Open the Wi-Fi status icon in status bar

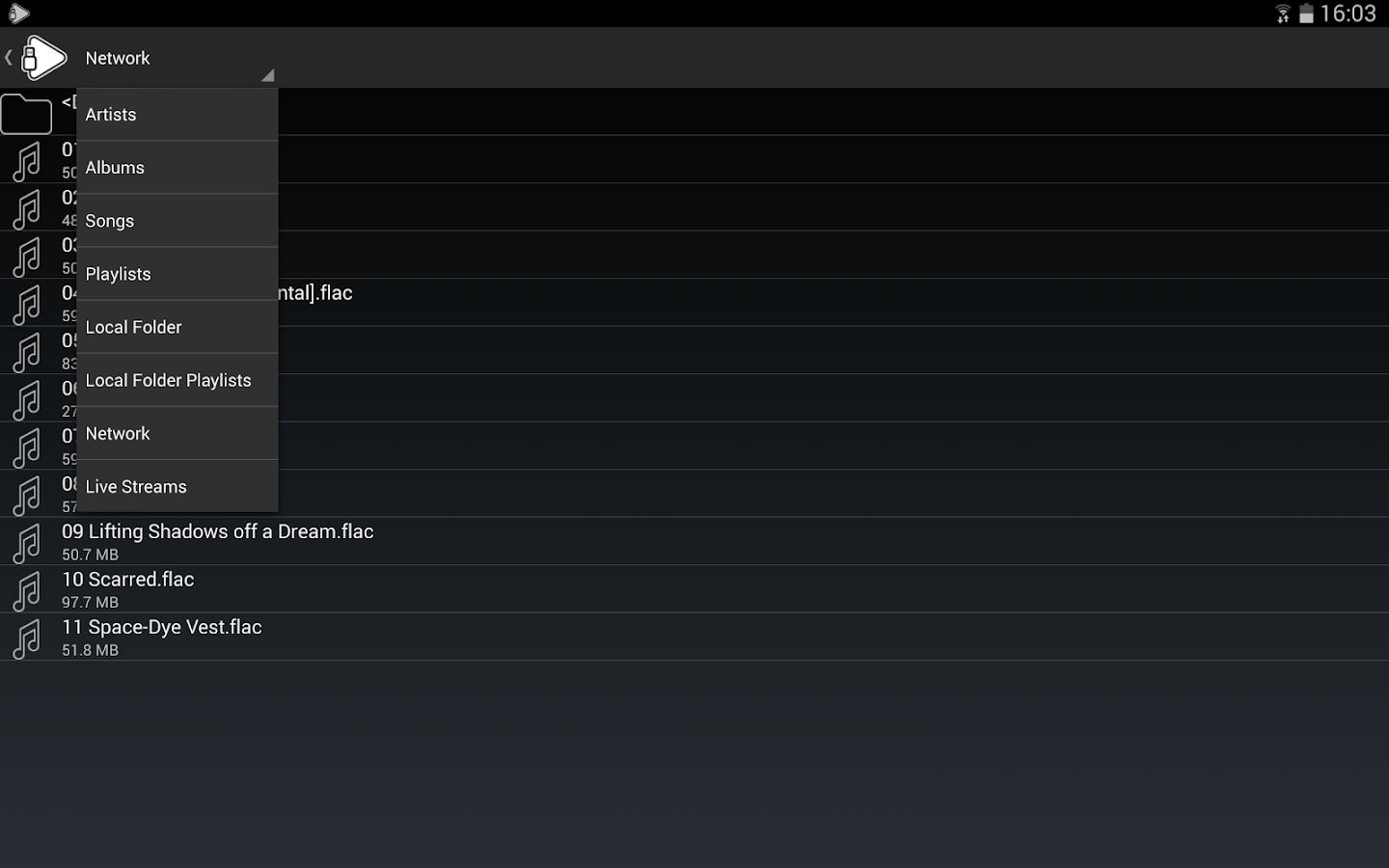1283,14
